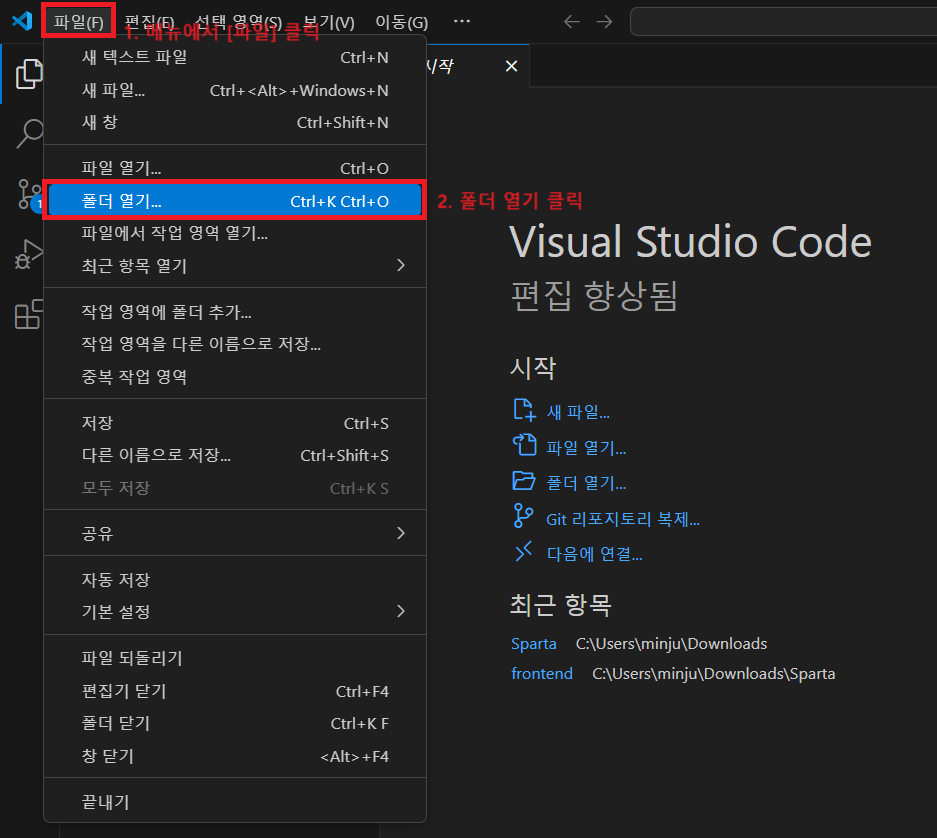Select 다른 이름으로 저장... menu item
Viewport: 937px width, 838px height.
coord(235,455)
